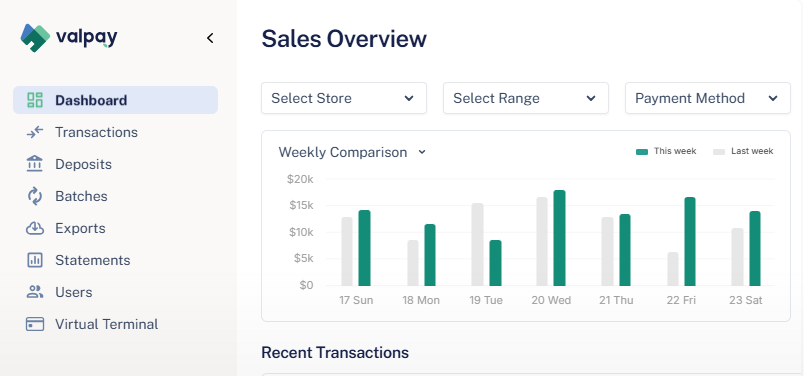The image size is (804, 376).
Task: Click the gray bar for 18 Mon
Action: pos(413,263)
